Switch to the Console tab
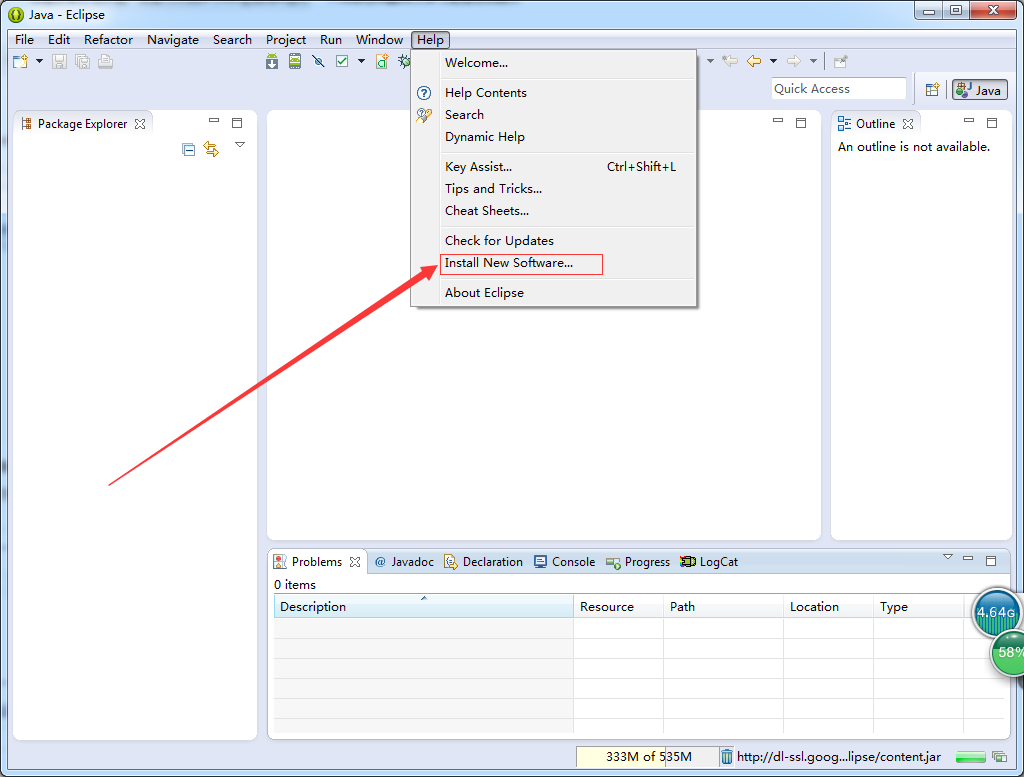 click(x=564, y=562)
